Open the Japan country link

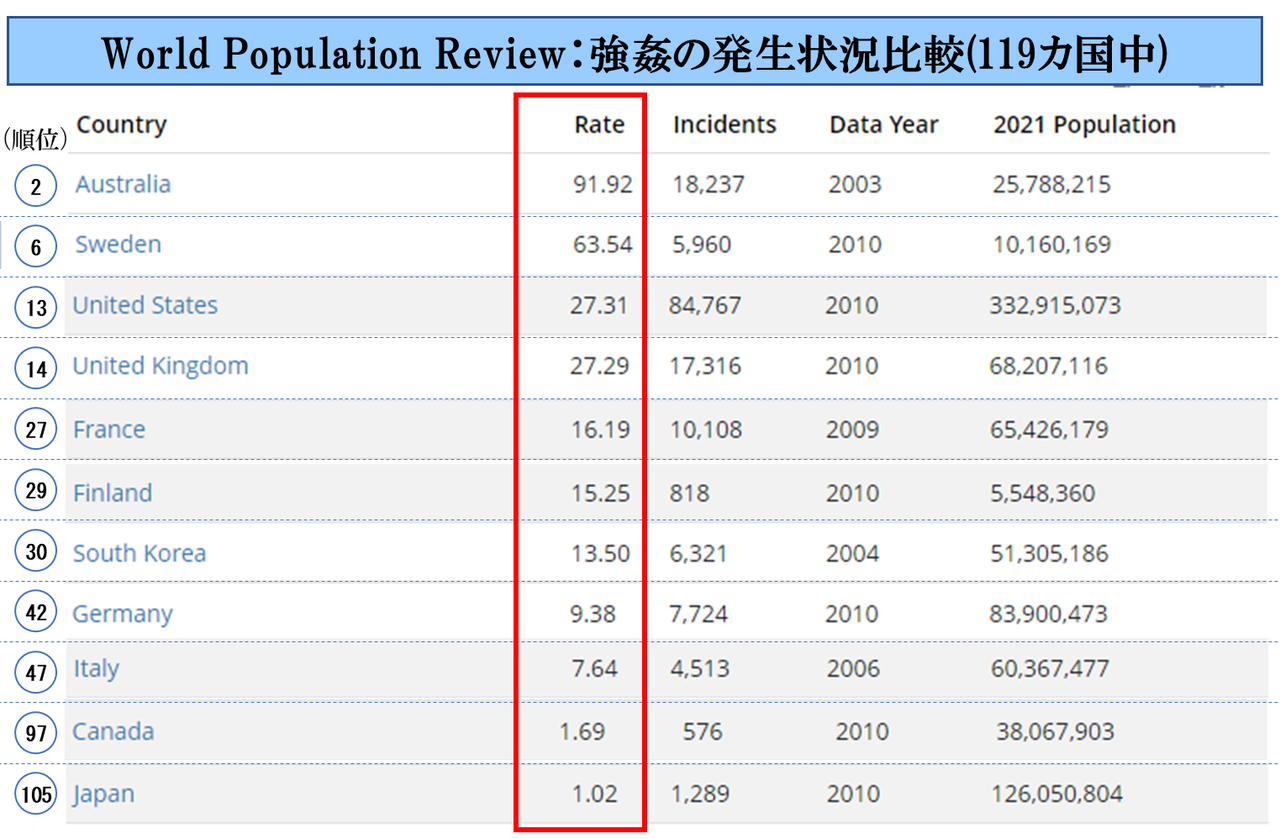[103, 795]
